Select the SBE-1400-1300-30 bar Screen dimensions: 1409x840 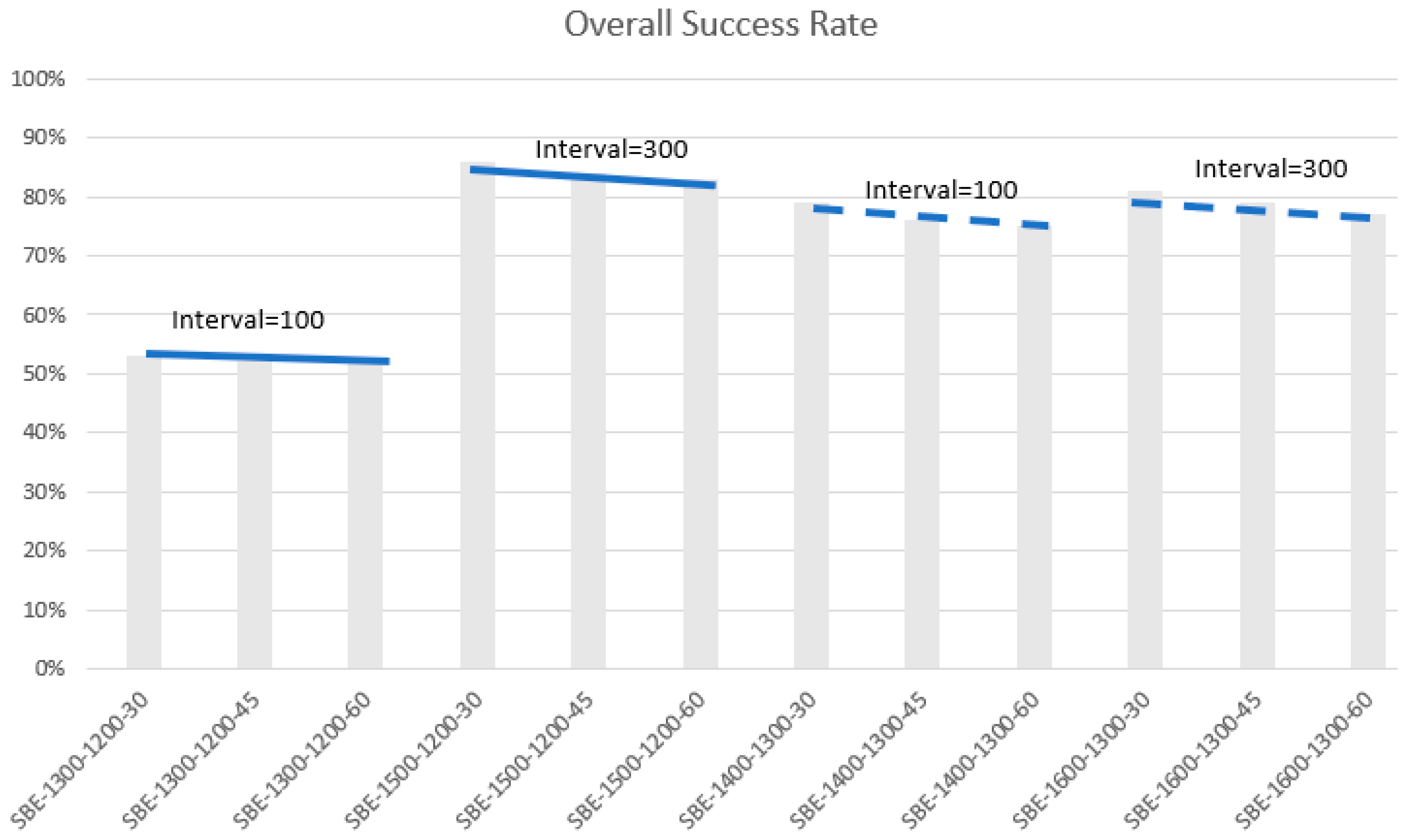coord(811,436)
